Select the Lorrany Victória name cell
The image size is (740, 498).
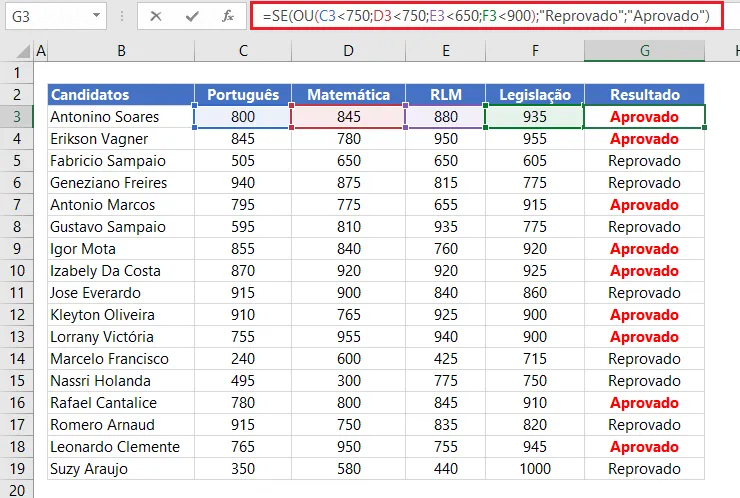[x=121, y=337]
